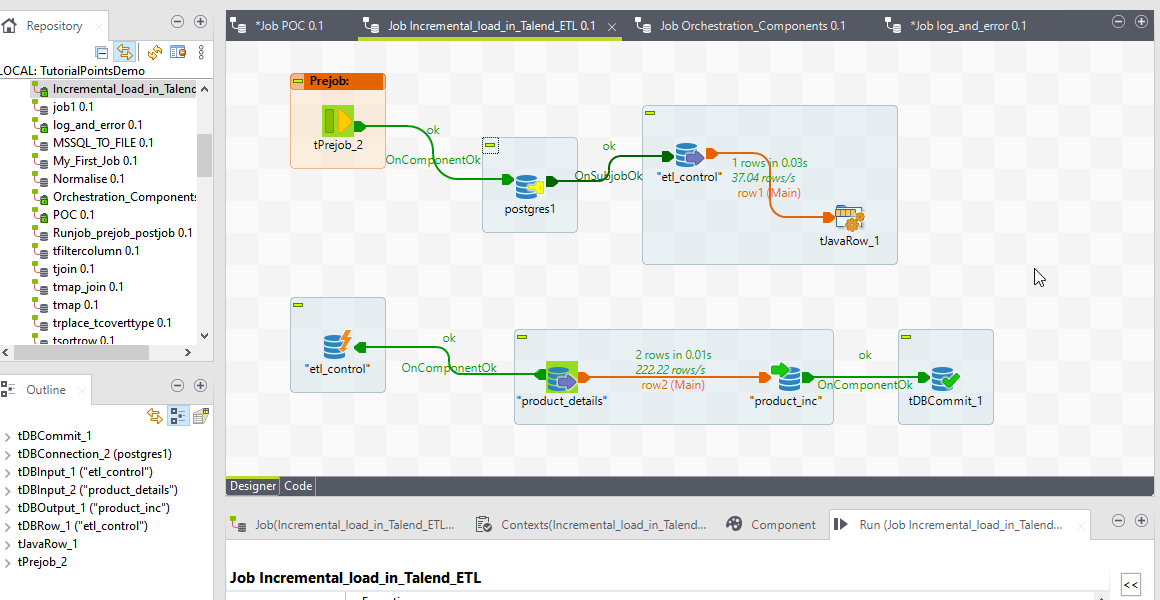Click the tPrejob_2 component icon
Screen dimensions: 1160x600
click(x=337, y=123)
